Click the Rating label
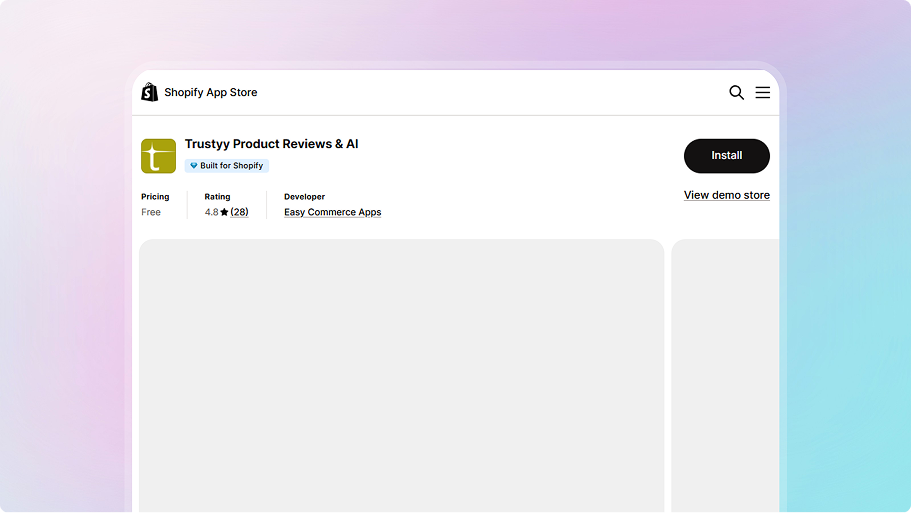Viewport: 911px width, 513px height. (217, 196)
